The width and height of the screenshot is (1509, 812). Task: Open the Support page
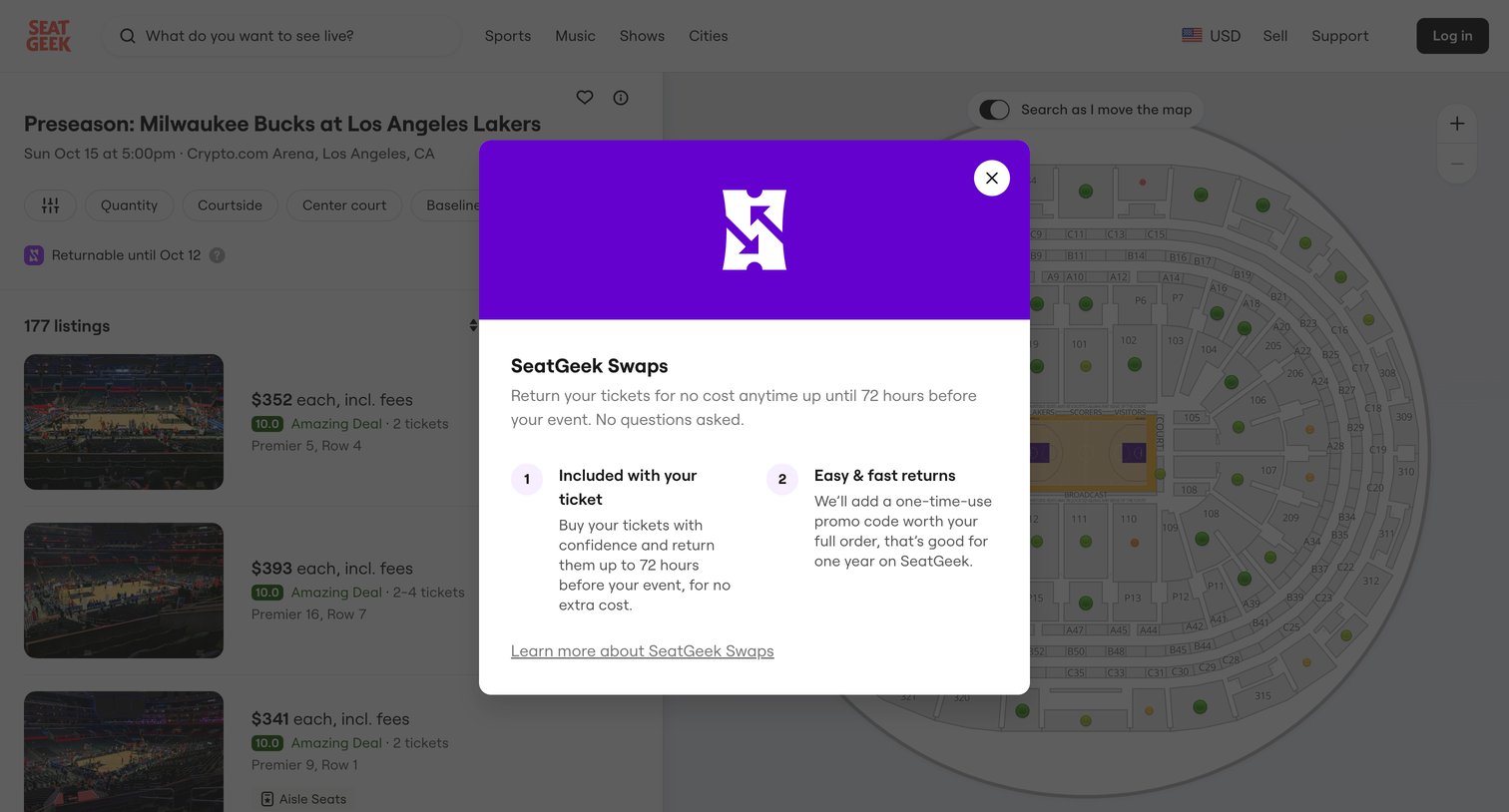click(x=1339, y=36)
